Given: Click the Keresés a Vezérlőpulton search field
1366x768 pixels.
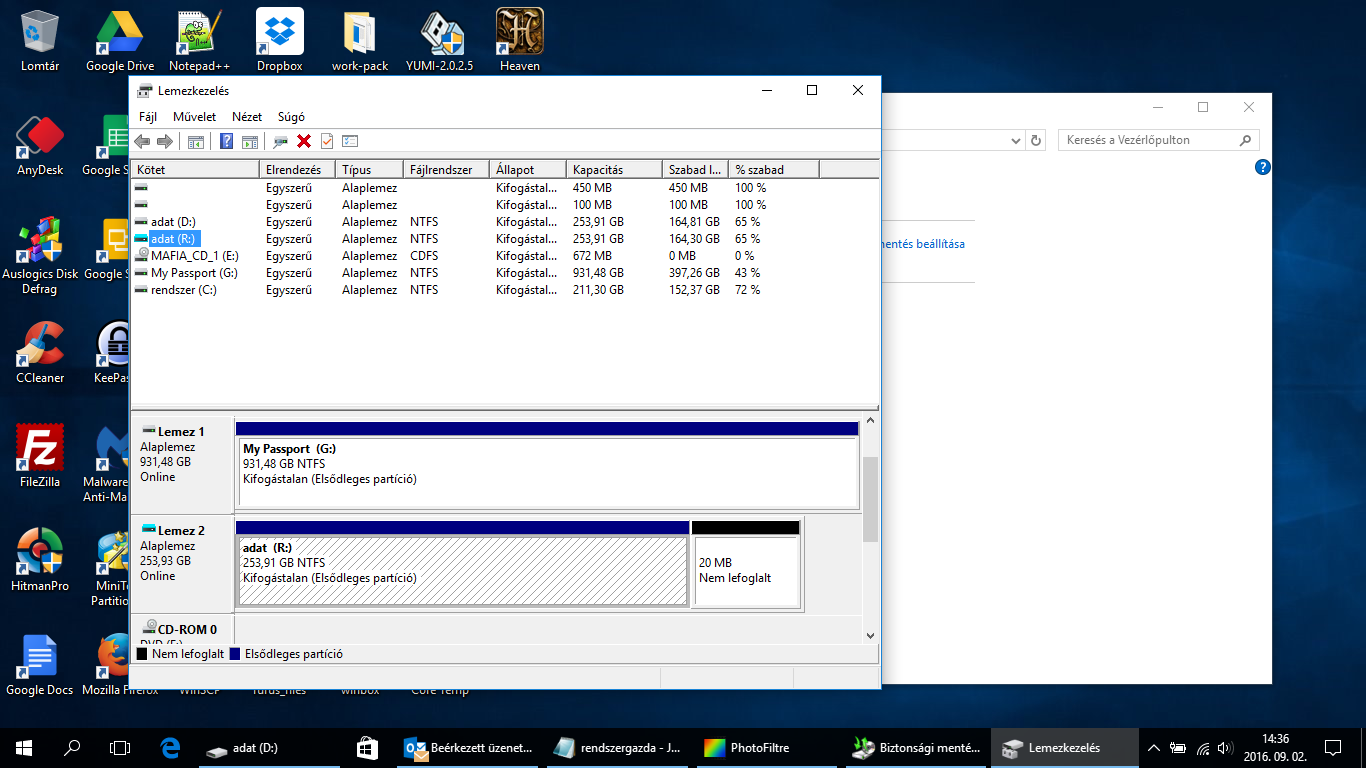Looking at the screenshot, I should tap(1150, 139).
